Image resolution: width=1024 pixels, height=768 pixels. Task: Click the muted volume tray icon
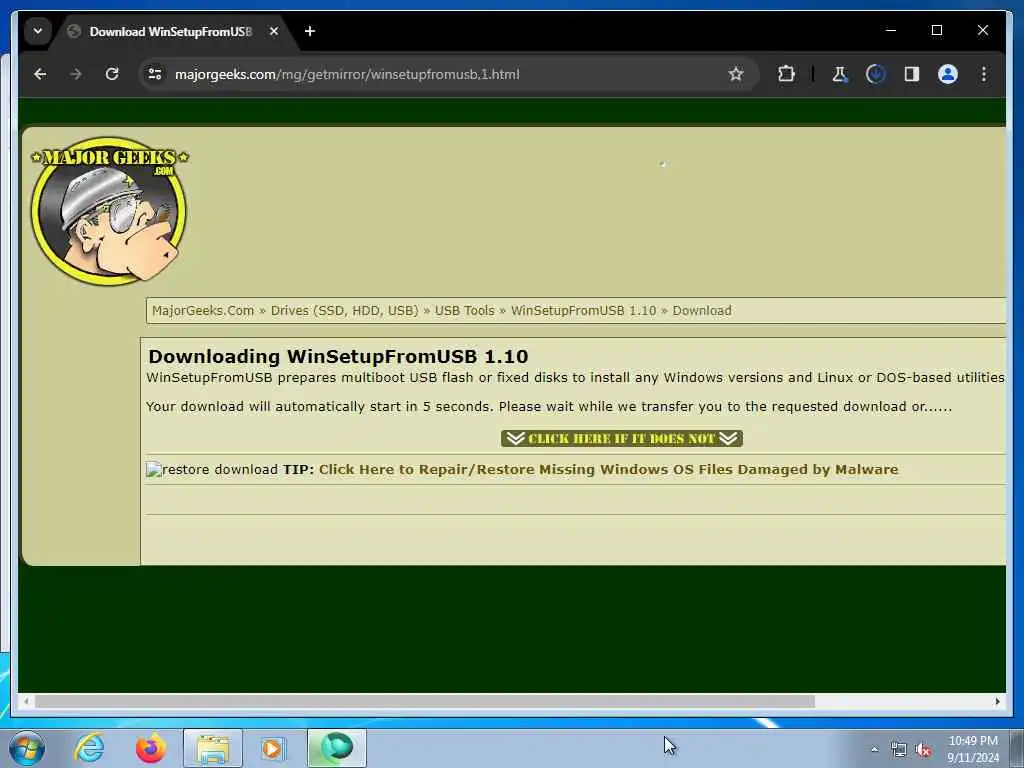(923, 750)
